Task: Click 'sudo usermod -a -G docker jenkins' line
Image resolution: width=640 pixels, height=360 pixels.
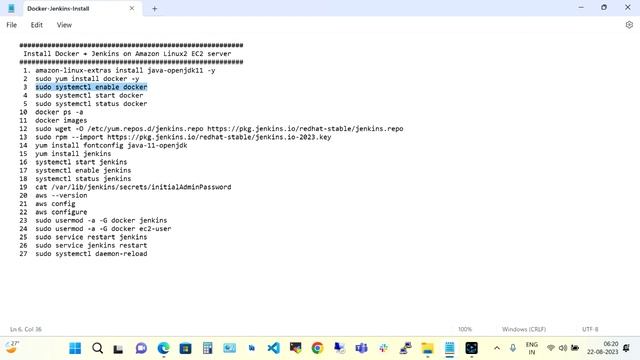Action: coord(101,220)
